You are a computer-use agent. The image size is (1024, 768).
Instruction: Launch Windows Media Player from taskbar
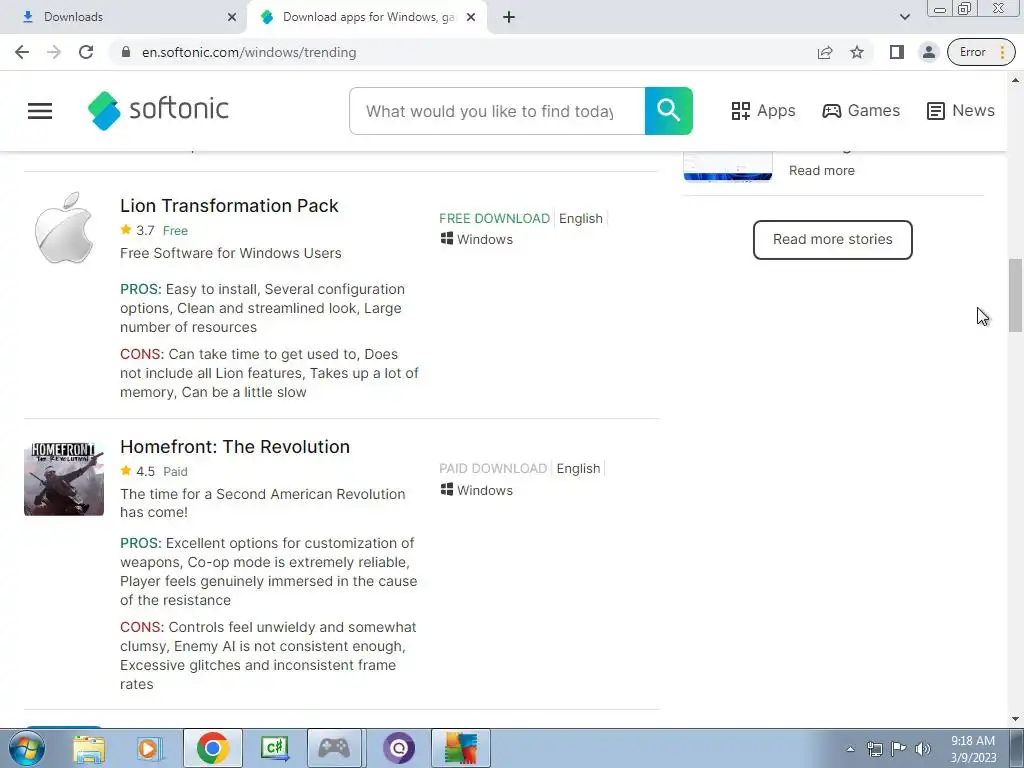point(149,748)
